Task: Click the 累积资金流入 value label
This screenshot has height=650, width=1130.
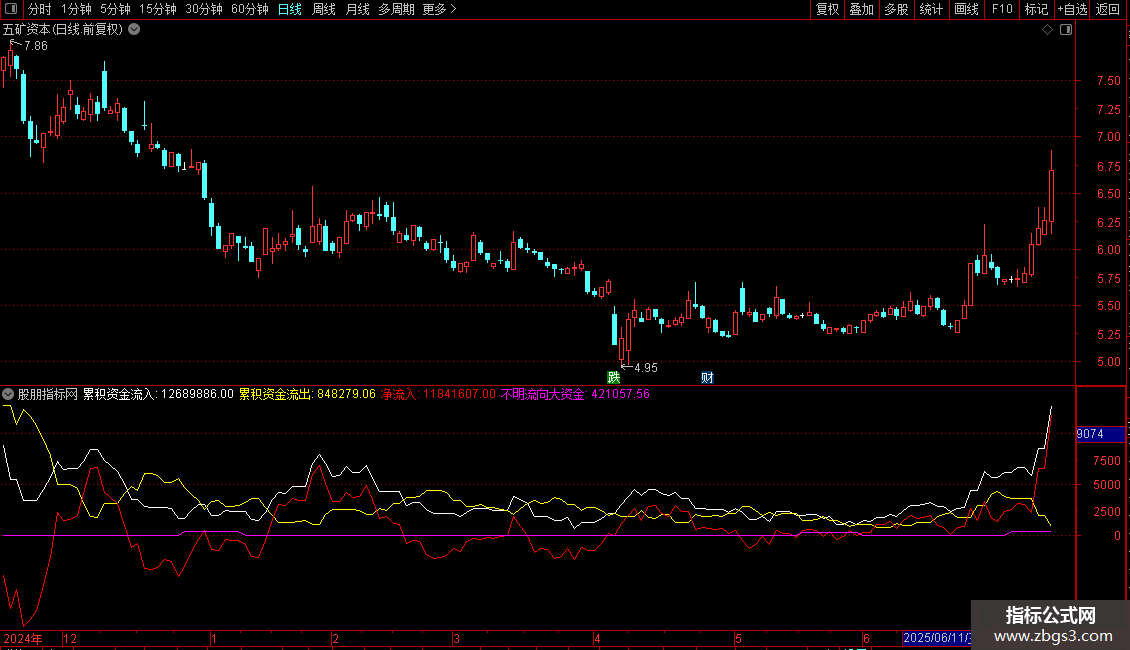Action: tap(159, 394)
